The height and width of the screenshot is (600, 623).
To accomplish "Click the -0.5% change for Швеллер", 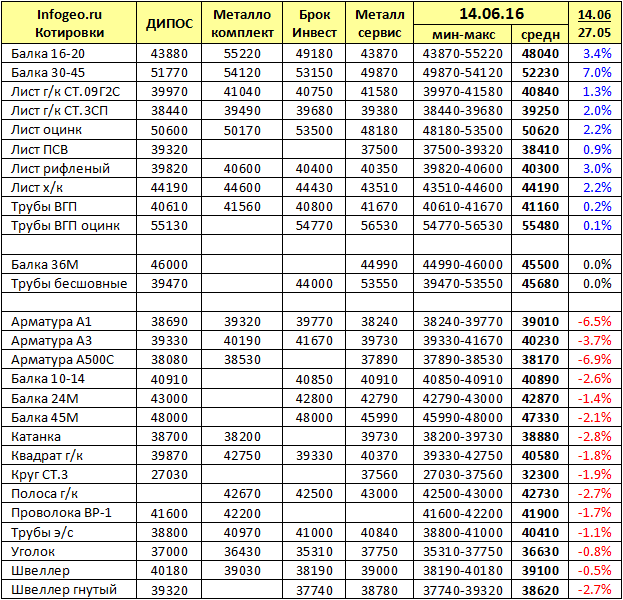I will click(x=594, y=571).
